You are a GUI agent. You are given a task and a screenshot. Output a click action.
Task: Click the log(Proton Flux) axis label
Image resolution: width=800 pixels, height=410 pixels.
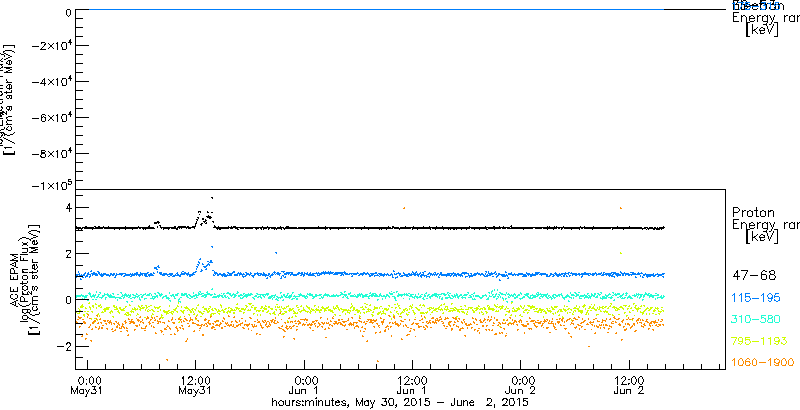(26, 279)
